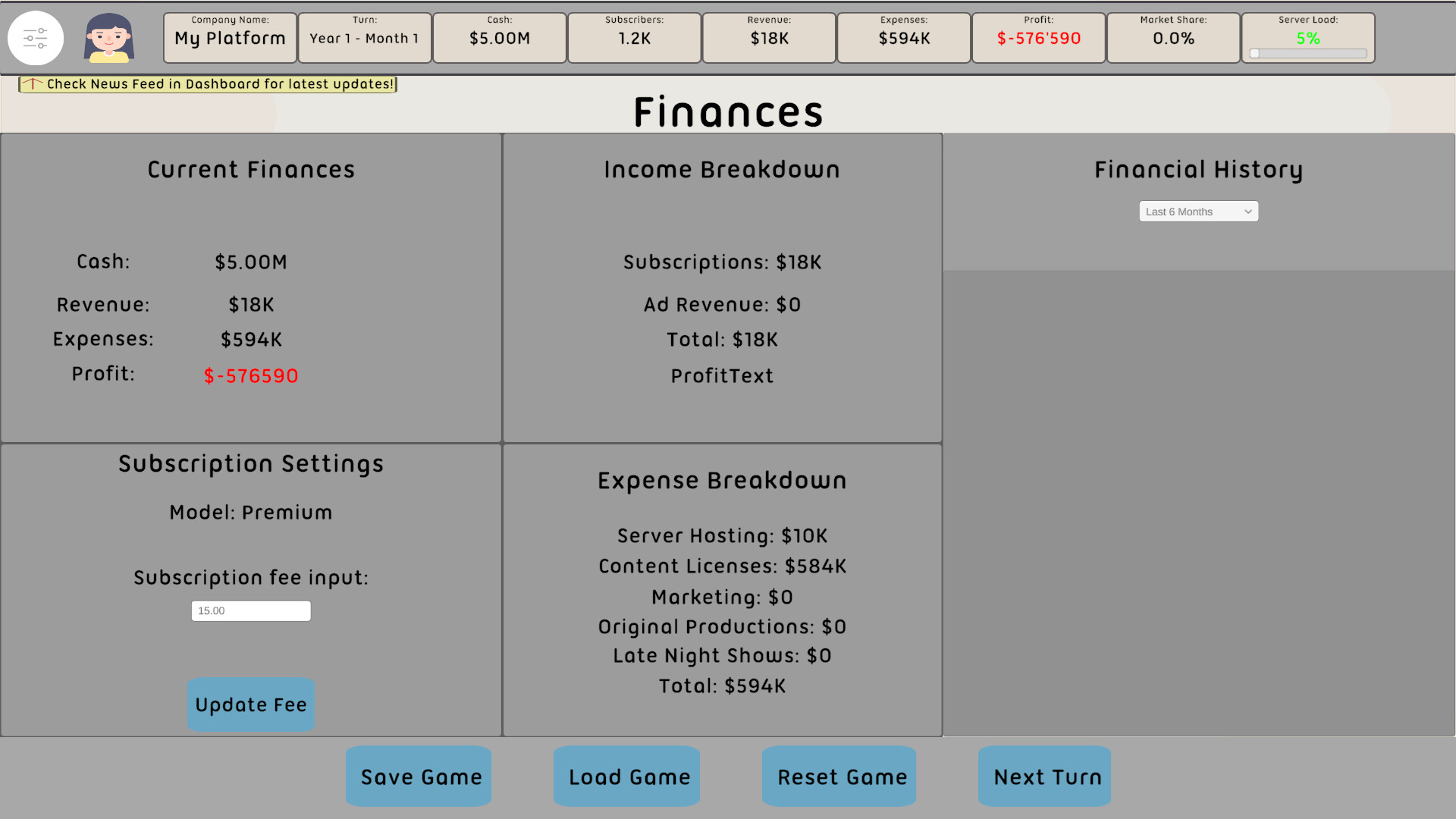Select the subscription fee input field
1456x819 pixels.
pyautogui.click(x=251, y=610)
